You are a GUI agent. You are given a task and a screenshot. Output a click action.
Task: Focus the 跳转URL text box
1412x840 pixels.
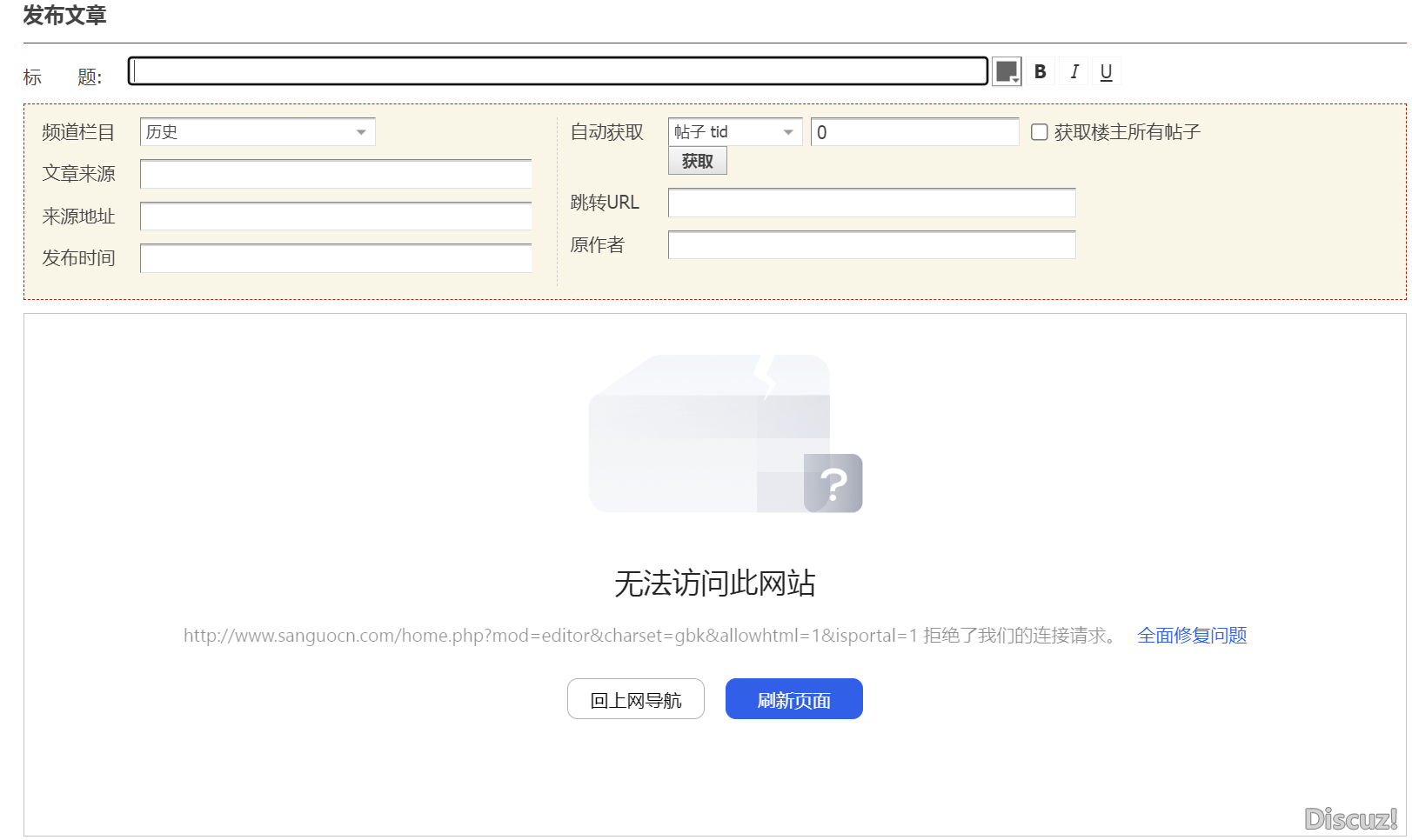[x=871, y=203]
